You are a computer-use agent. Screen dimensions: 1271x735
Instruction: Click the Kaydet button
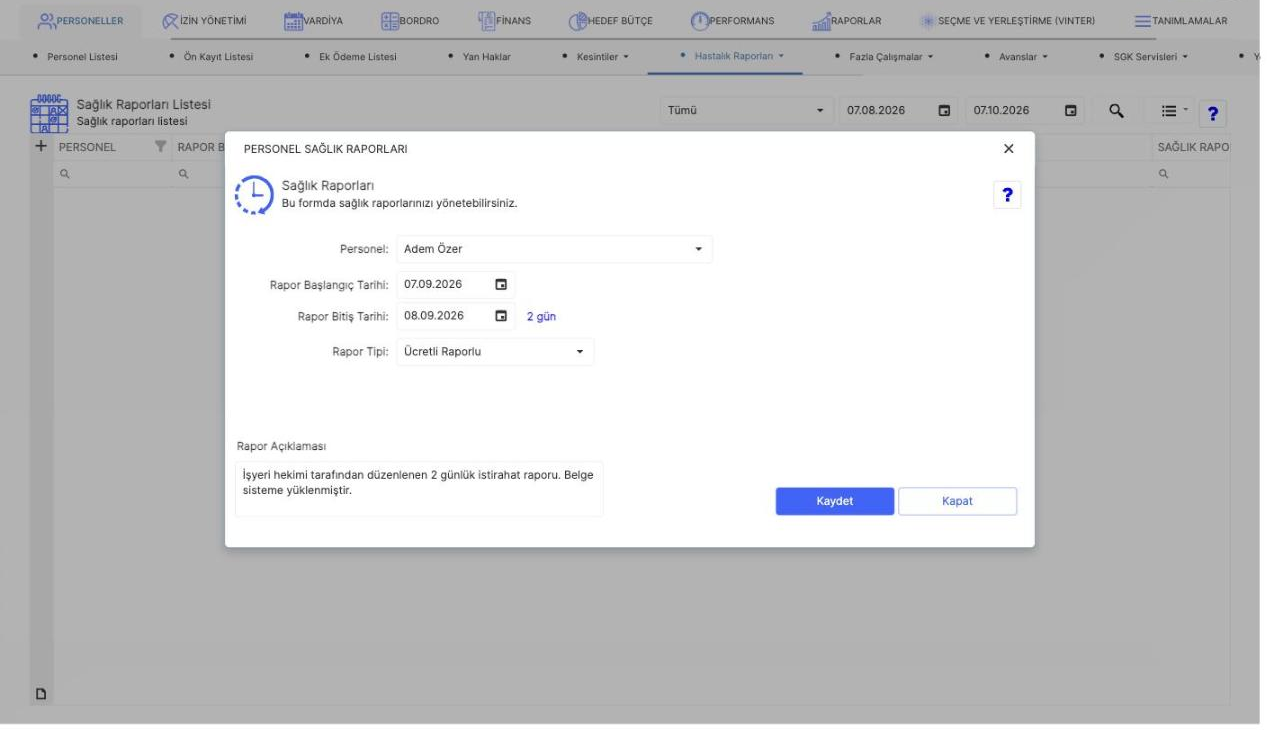tap(835, 502)
